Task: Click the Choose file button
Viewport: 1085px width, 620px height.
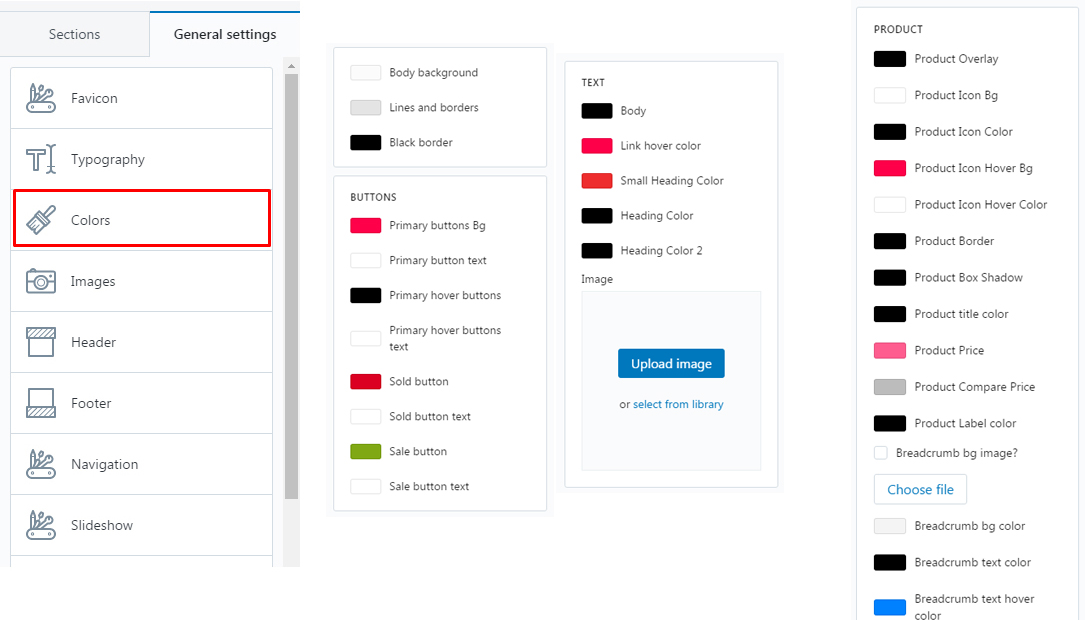Action: pyautogui.click(x=920, y=490)
